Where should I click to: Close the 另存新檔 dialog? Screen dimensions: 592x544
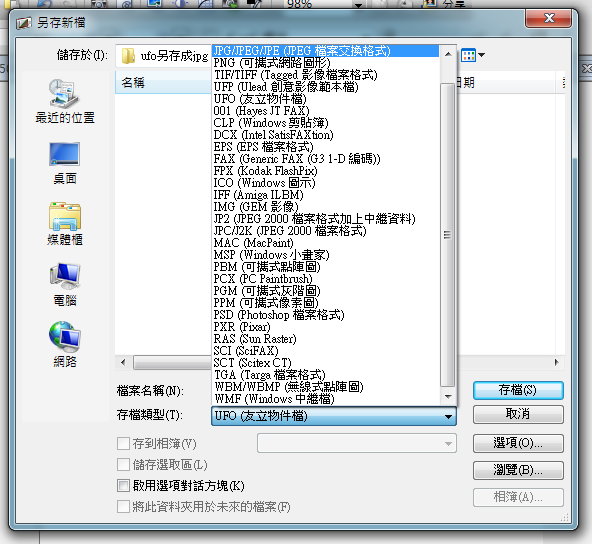(x=548, y=18)
